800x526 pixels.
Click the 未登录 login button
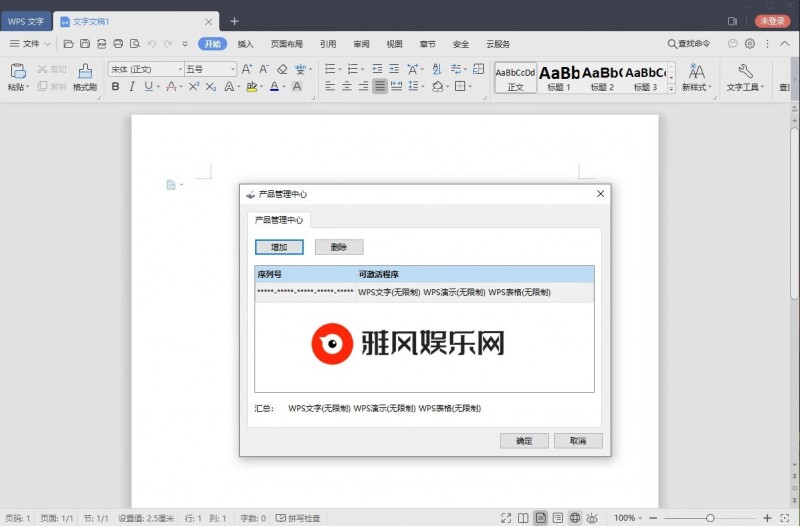click(772, 21)
